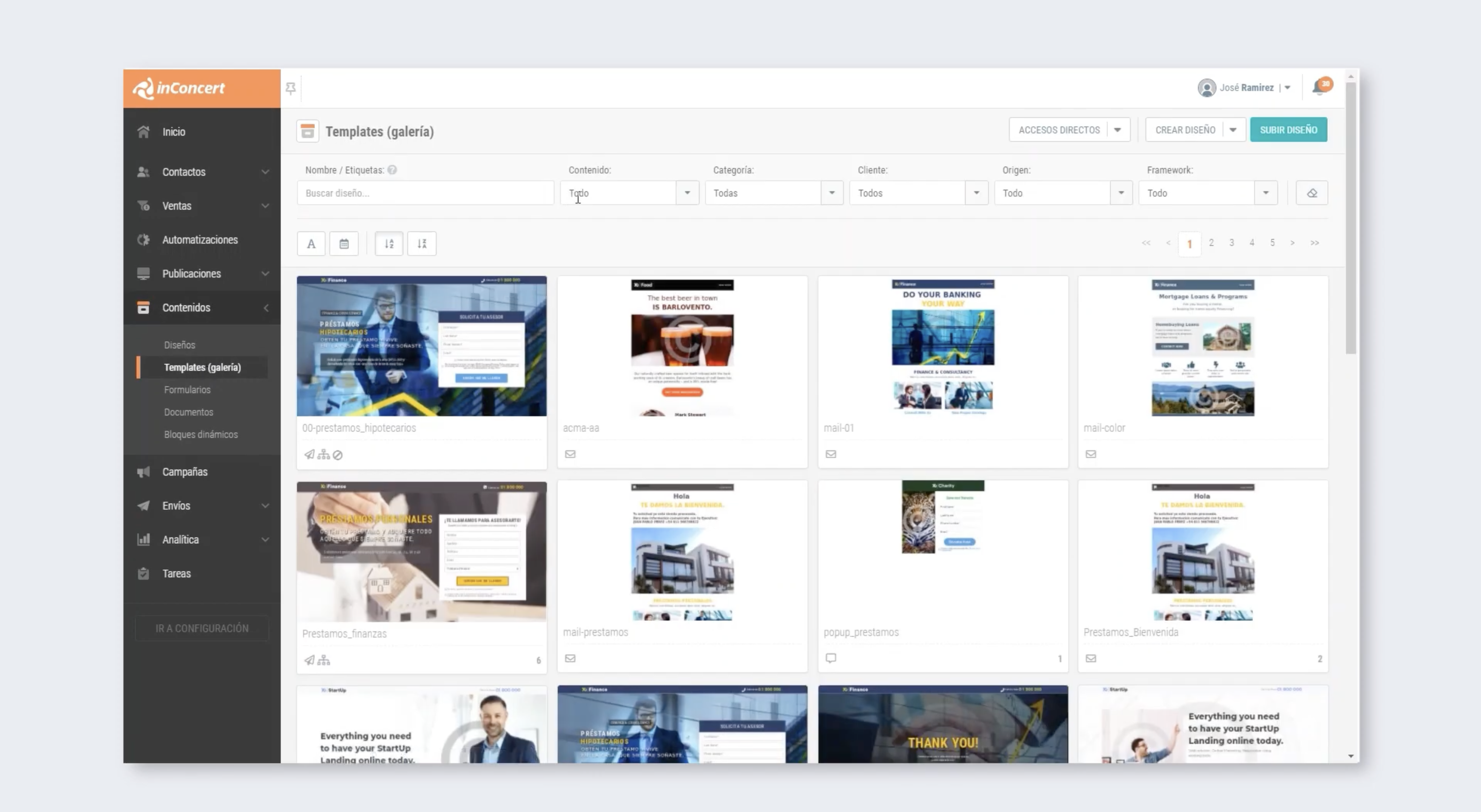Click IR A CONFIGURACIÓN button

click(x=202, y=628)
